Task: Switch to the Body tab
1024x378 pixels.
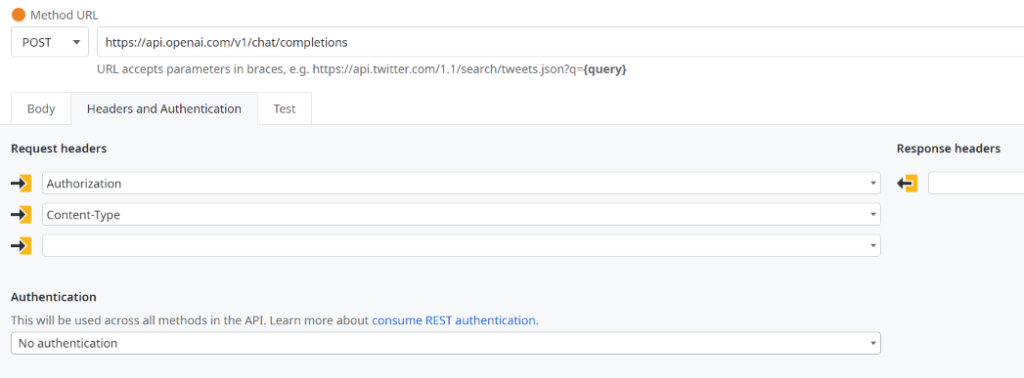Action: click(40, 108)
